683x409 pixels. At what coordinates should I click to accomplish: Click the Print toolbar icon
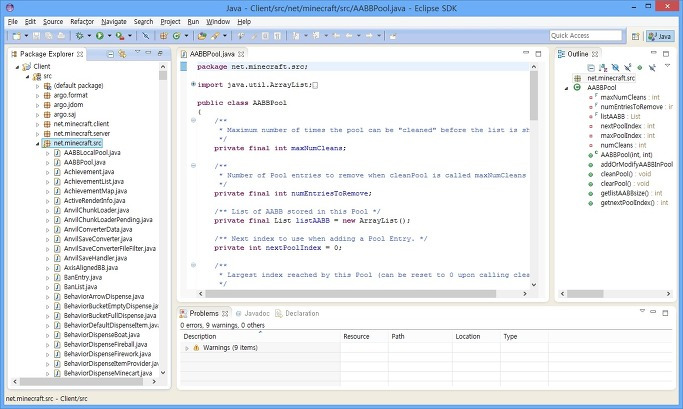pos(61,36)
